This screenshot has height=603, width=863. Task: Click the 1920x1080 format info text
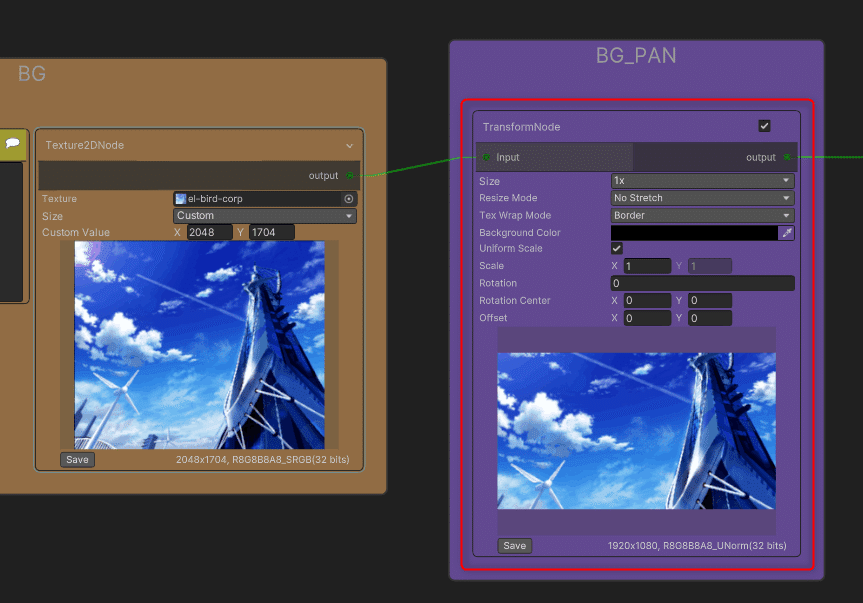click(697, 546)
